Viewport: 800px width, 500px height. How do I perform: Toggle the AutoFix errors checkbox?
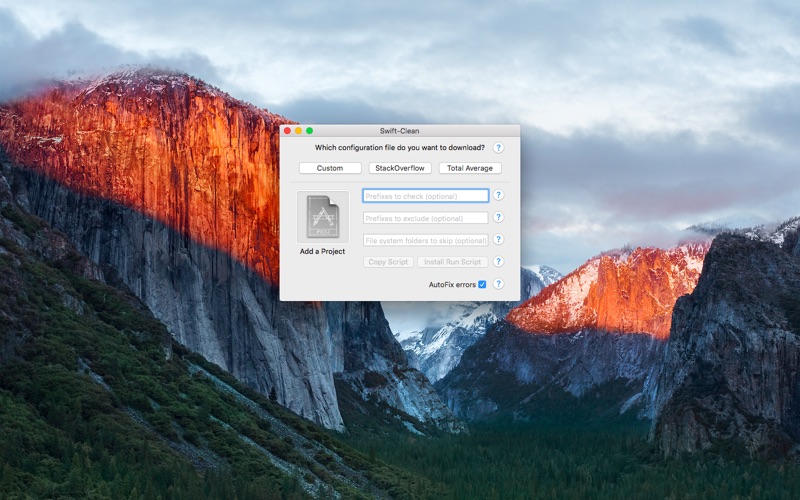point(482,284)
